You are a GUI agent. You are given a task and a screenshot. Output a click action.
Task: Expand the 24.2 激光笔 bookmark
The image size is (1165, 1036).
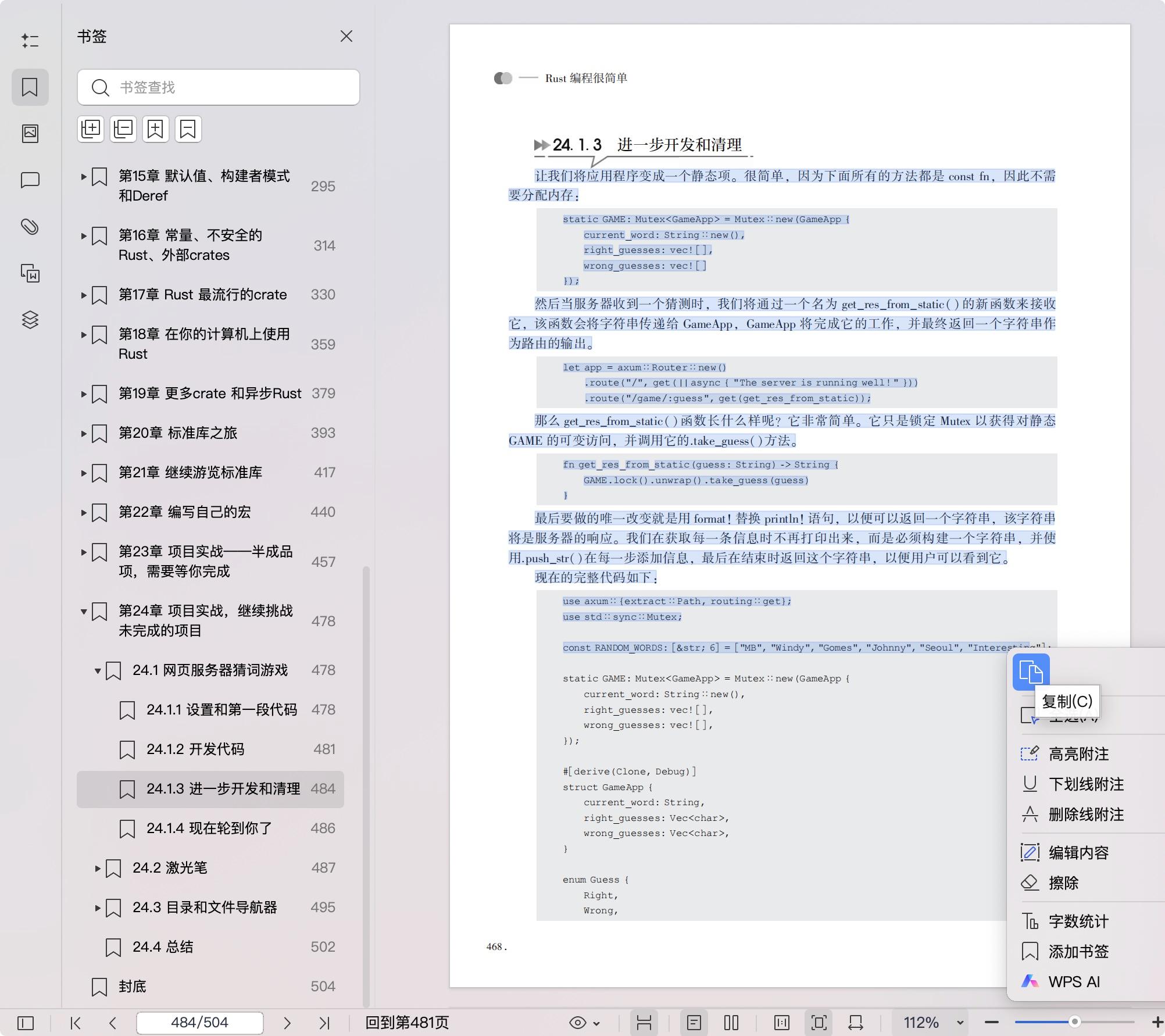point(98,868)
